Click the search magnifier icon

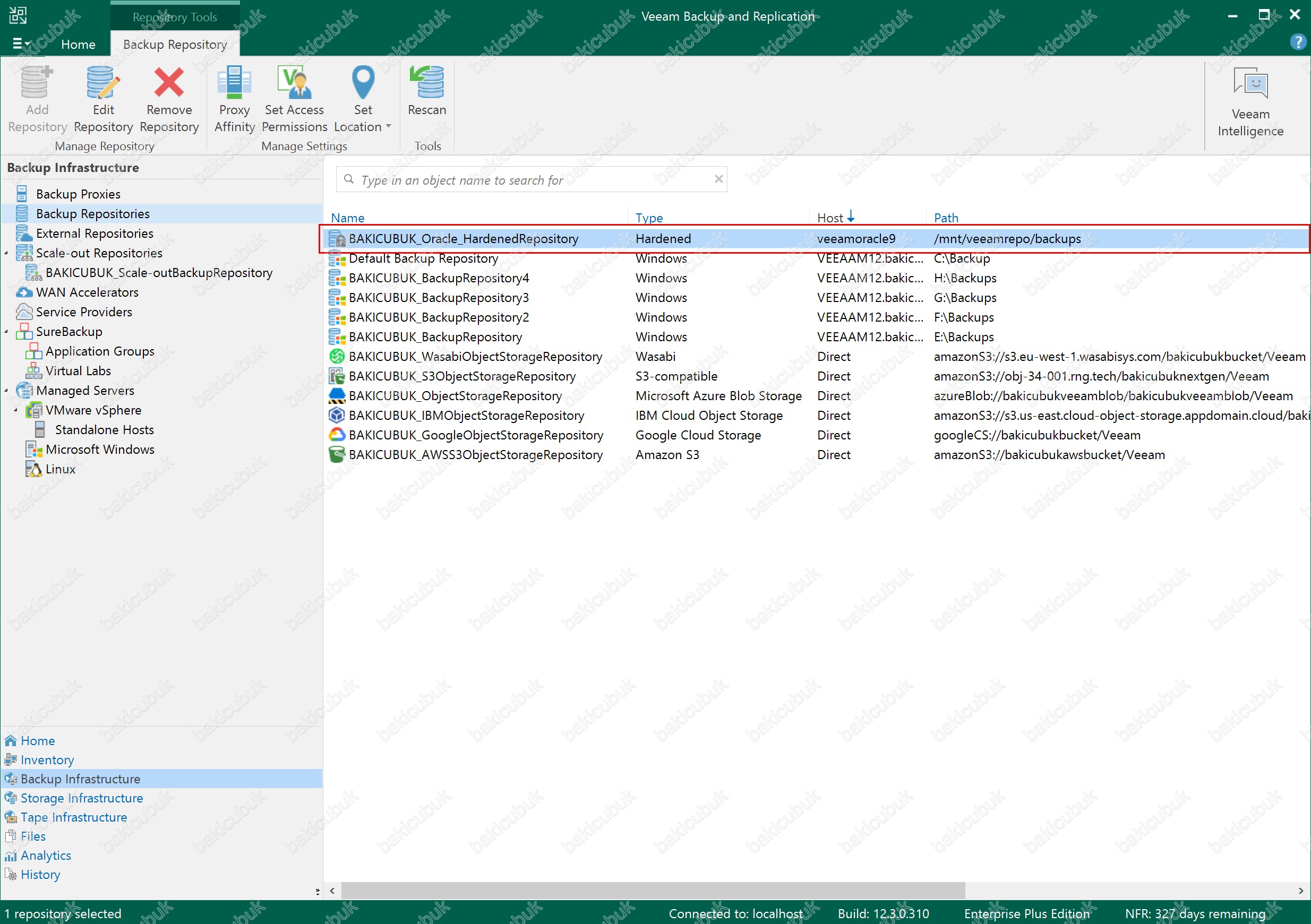(x=348, y=179)
